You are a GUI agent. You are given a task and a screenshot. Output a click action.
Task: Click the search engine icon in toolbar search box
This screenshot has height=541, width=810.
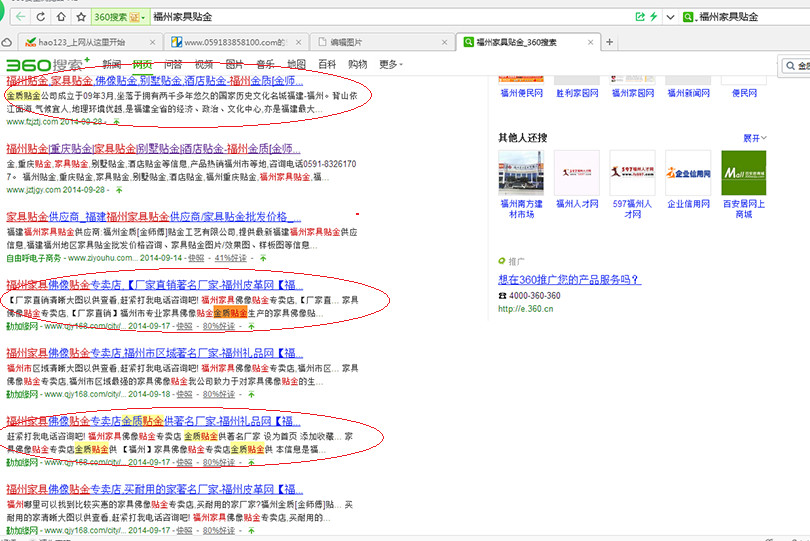click(688, 17)
